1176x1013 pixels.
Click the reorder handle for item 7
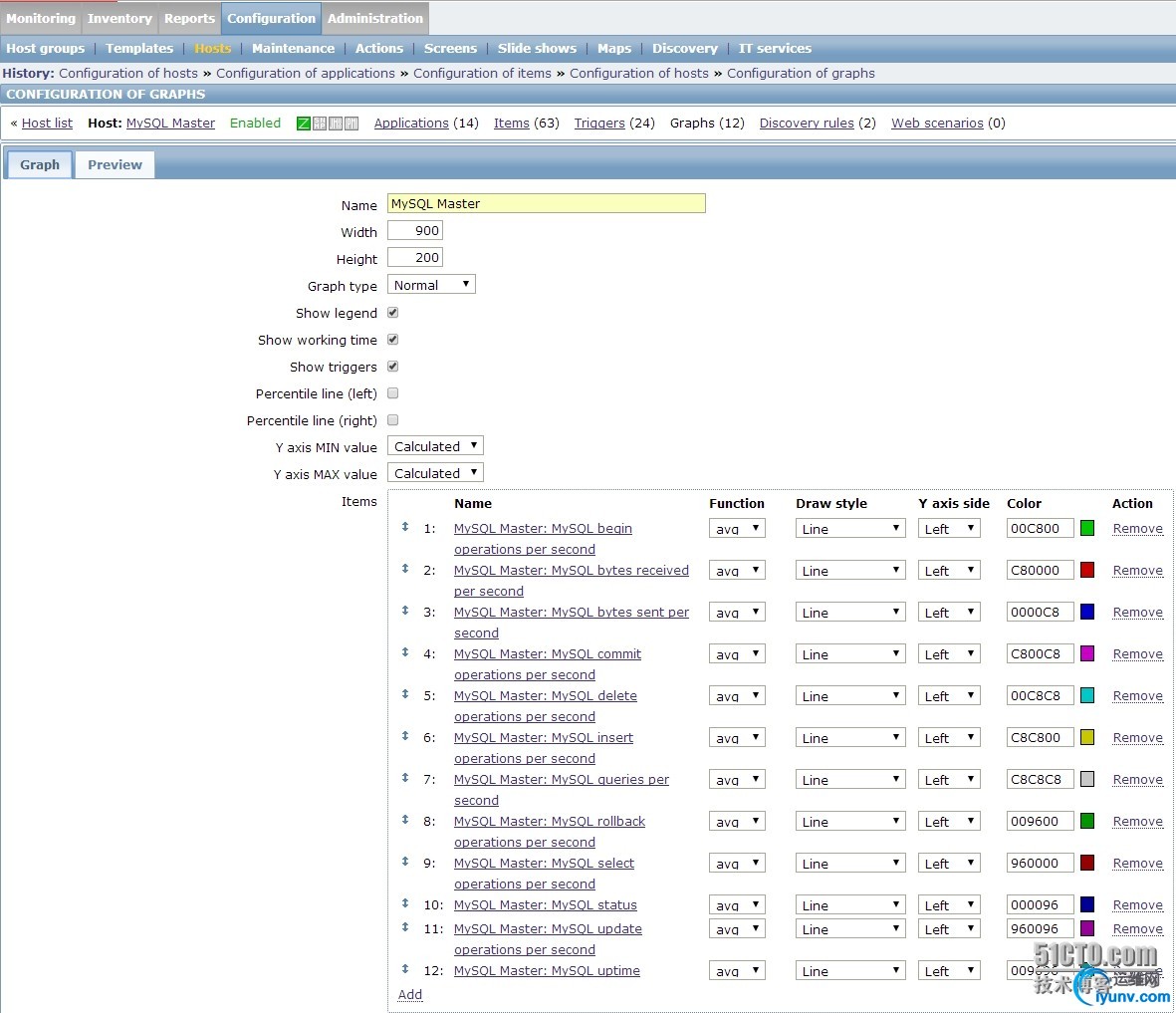pos(405,778)
